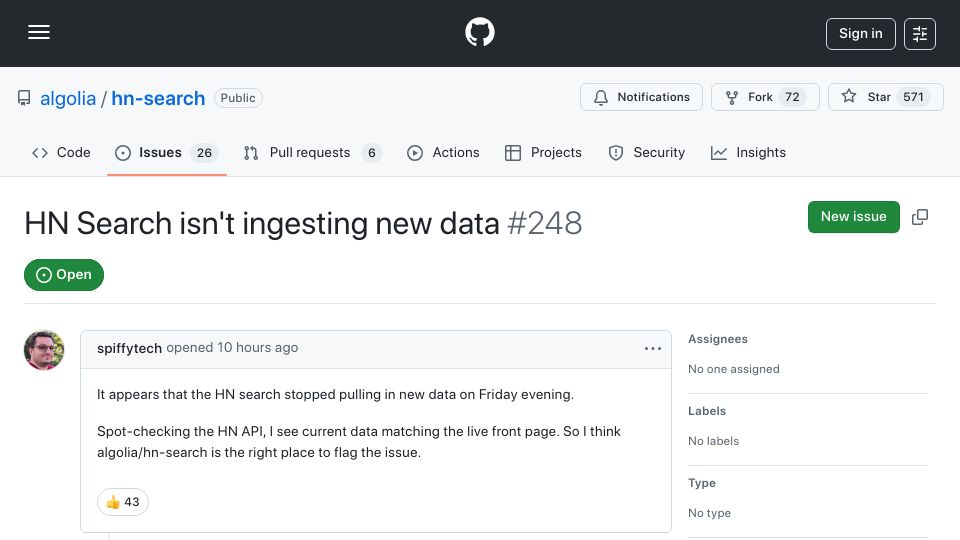
Task: Click the issues count badge 26
Action: pos(204,153)
